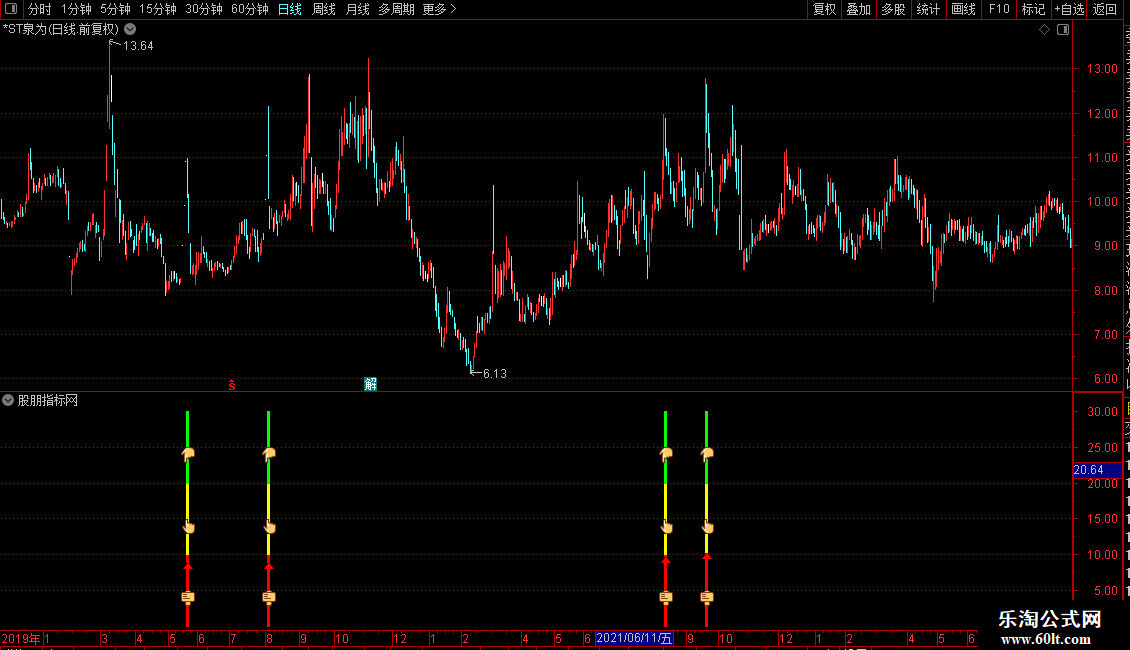Open F10 company information
Screen dimensions: 1130x650
point(999,9)
